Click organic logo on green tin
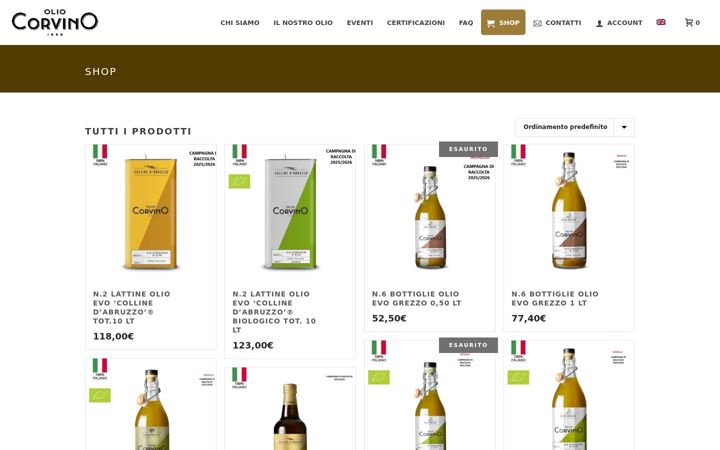720x450 pixels. point(239,181)
